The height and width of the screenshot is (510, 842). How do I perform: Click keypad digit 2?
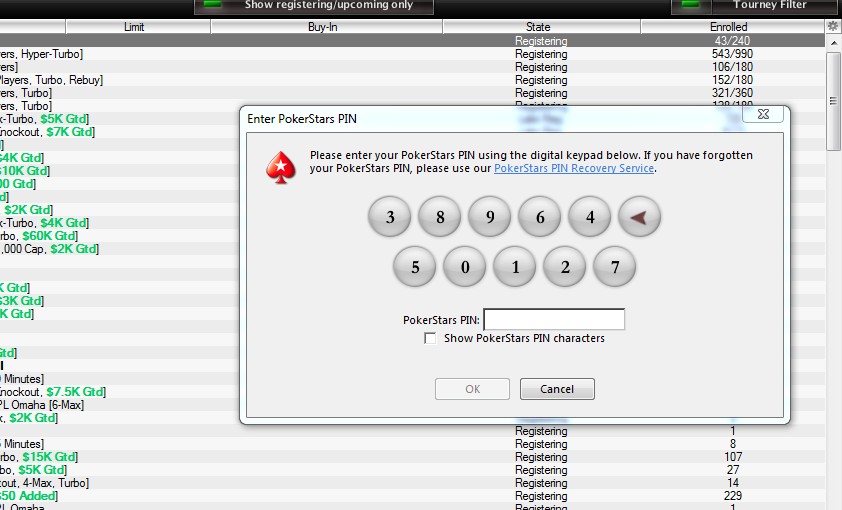pos(565,267)
